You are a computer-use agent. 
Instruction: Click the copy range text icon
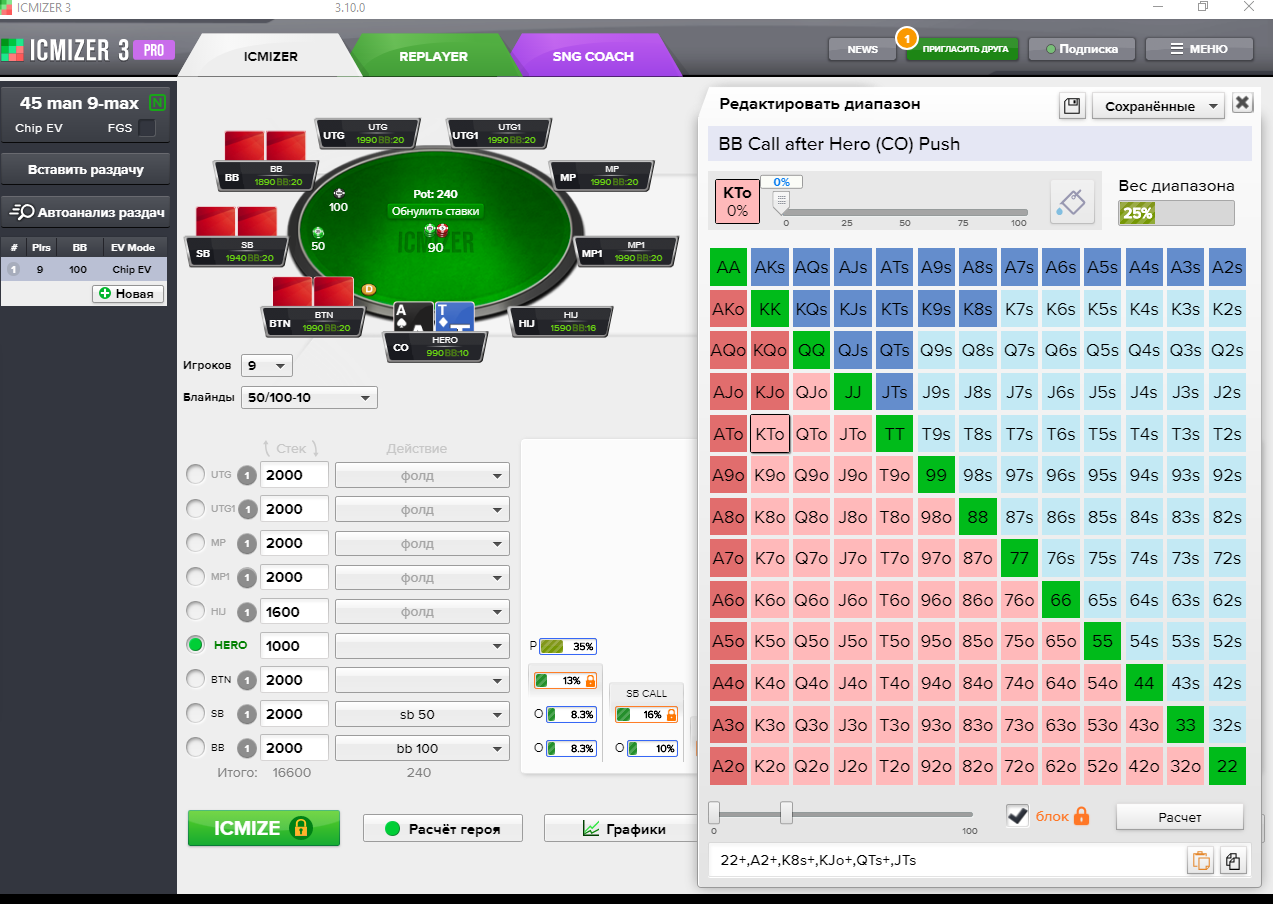(1233, 860)
